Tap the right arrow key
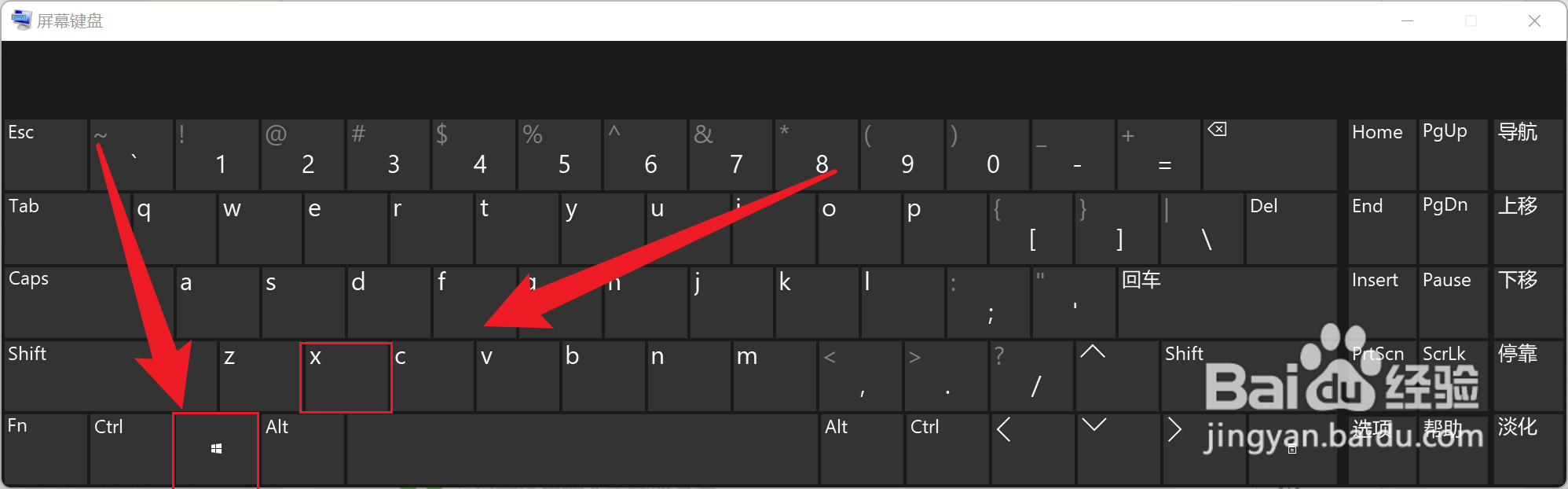The width and height of the screenshot is (1568, 489). click(x=1203, y=449)
